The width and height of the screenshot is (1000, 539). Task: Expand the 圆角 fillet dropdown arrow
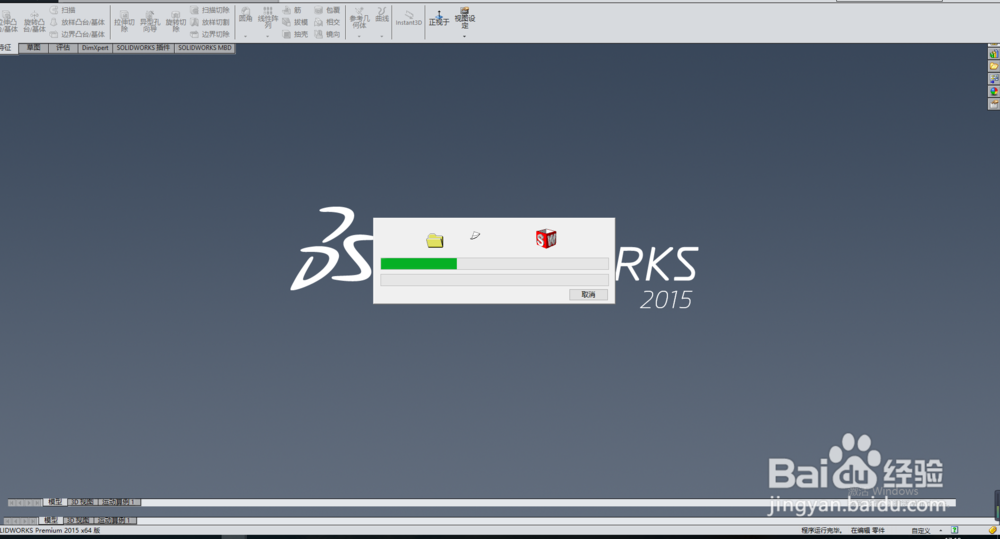click(246, 36)
